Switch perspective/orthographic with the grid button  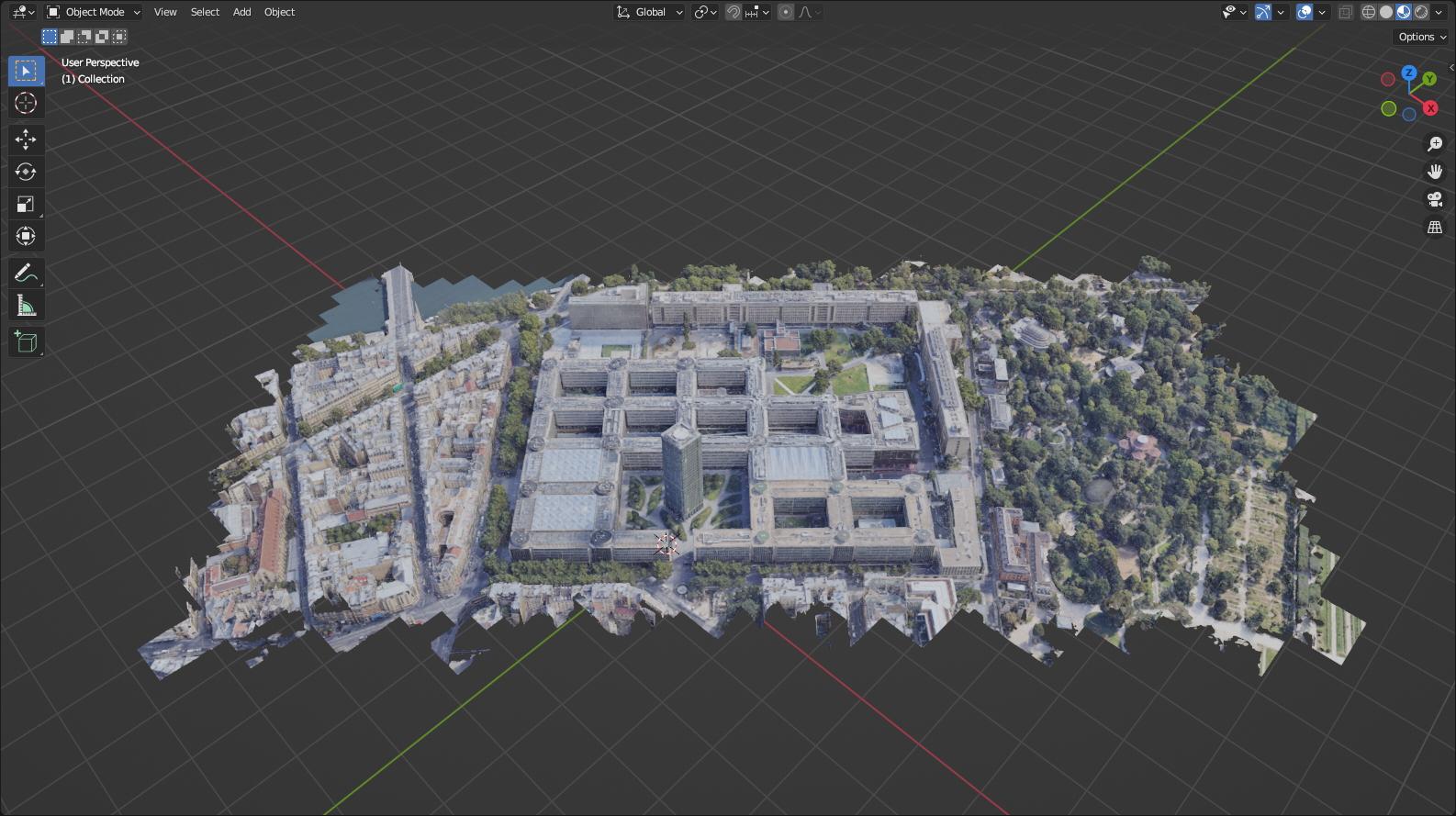[x=1435, y=227]
